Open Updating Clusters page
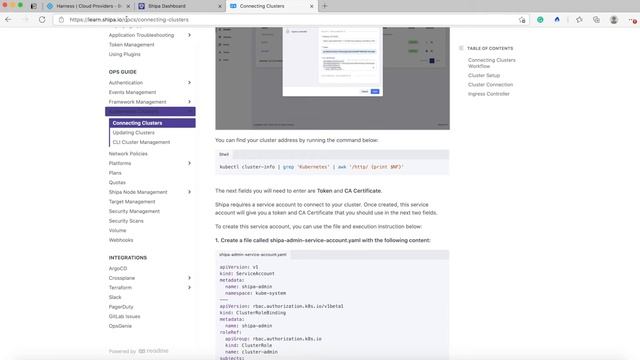Screen dimensions: 640x360 pos(133,133)
